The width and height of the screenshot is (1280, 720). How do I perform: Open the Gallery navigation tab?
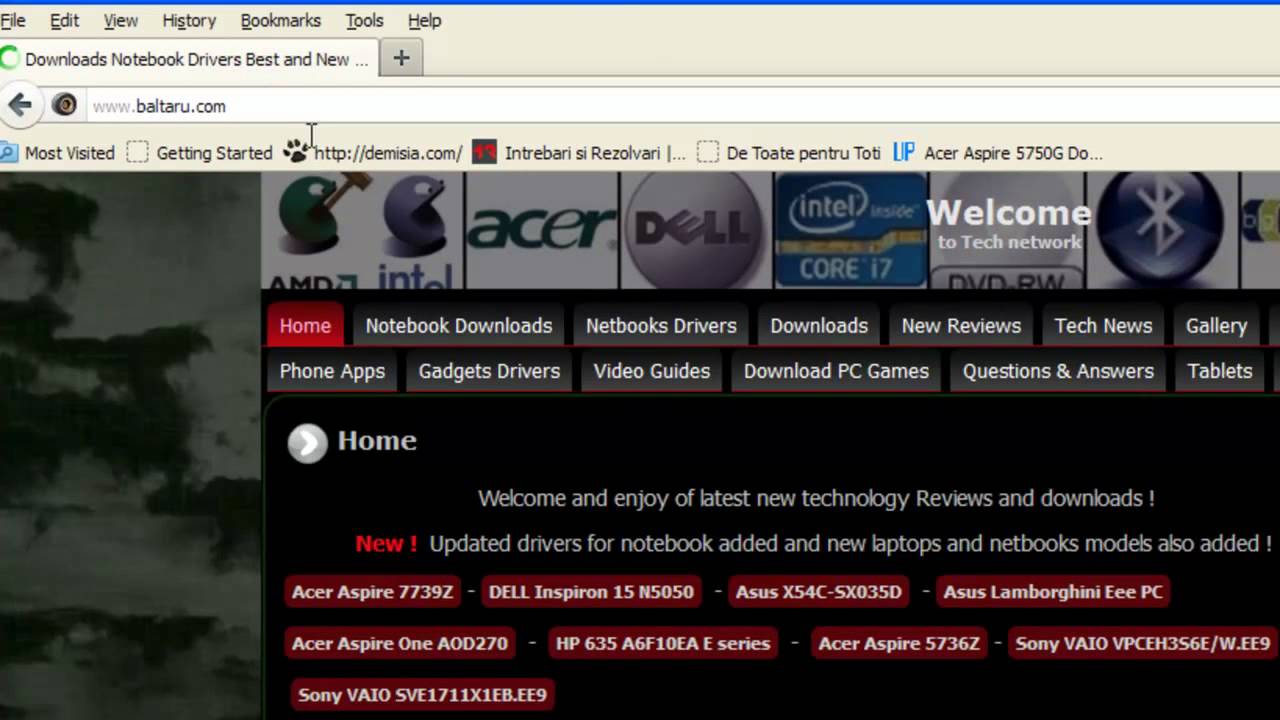pos(1216,326)
